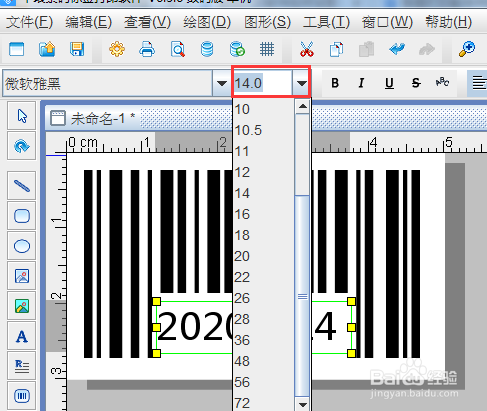Select the arrow pointer tool

[x=22, y=116]
